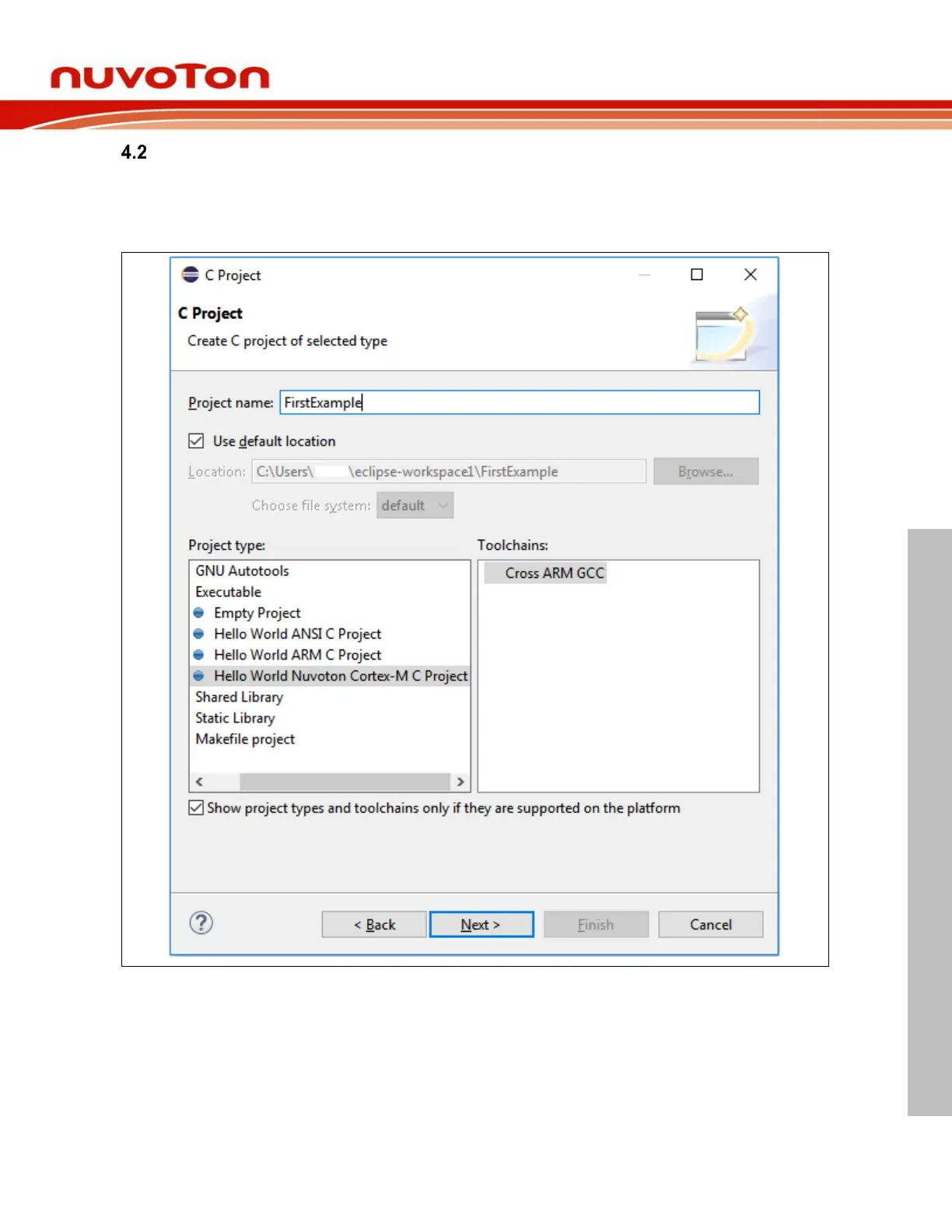Image resolution: width=952 pixels, height=1232 pixels.
Task: Click the Location path field
Action: [x=449, y=471]
